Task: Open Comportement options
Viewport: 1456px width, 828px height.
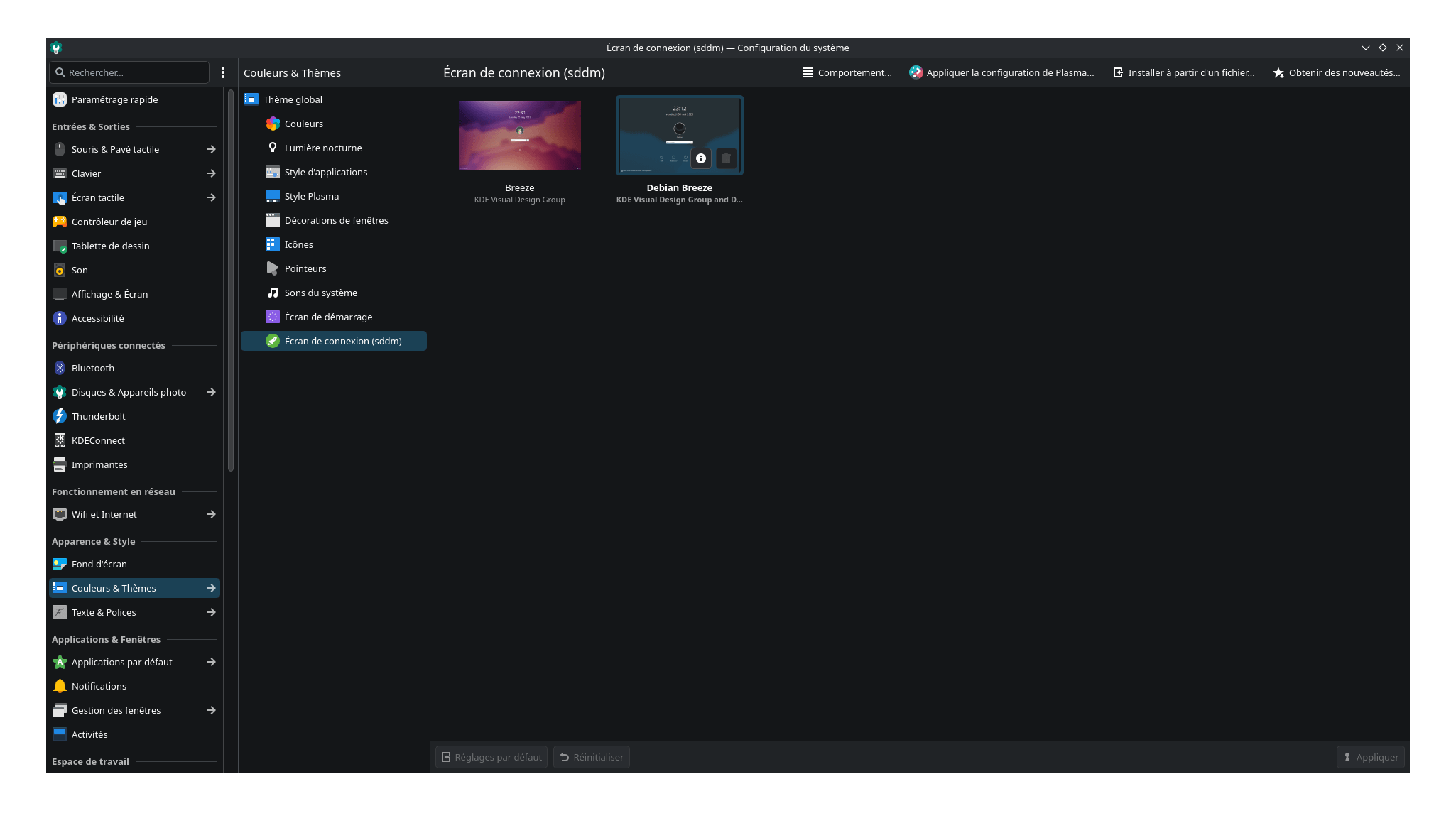Action: (847, 72)
